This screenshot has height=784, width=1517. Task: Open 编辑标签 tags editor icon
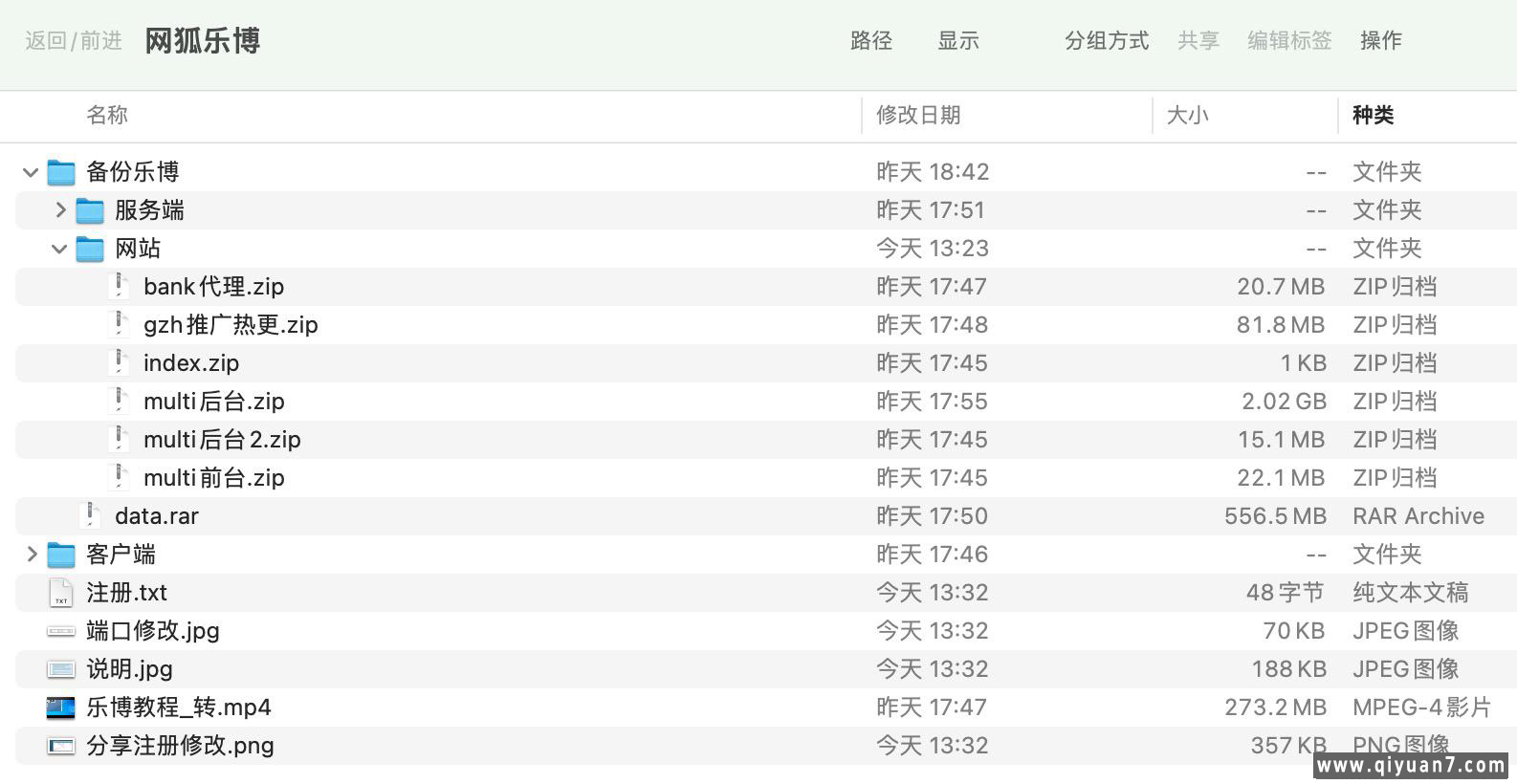pyautogui.click(x=1288, y=41)
